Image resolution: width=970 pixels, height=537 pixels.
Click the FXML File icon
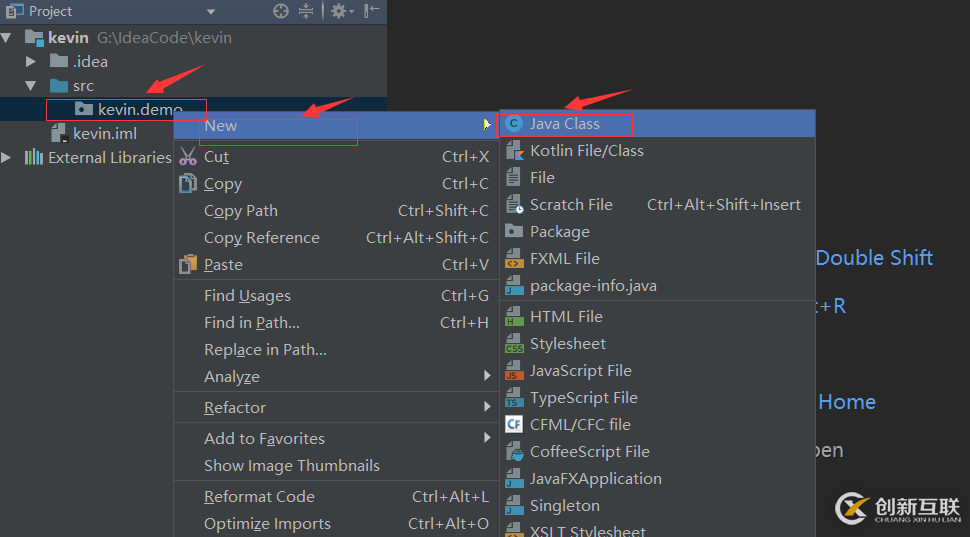coord(514,259)
